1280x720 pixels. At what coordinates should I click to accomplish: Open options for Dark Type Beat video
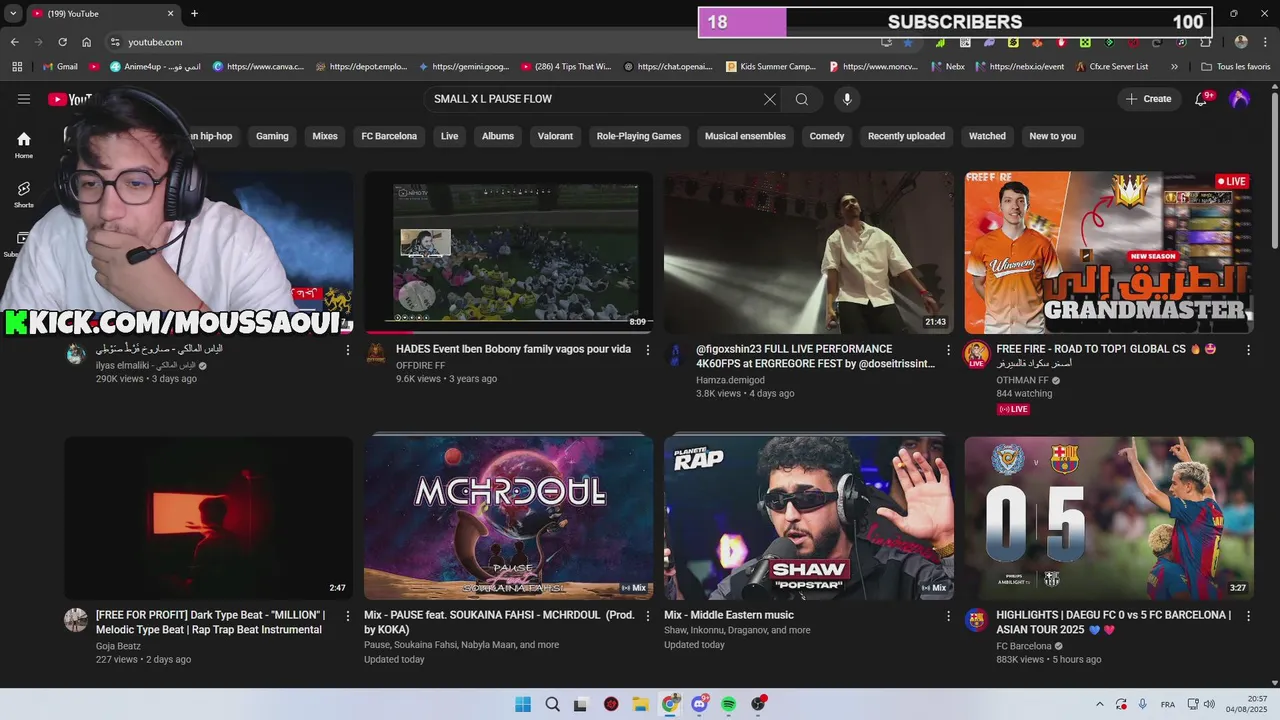click(x=348, y=616)
